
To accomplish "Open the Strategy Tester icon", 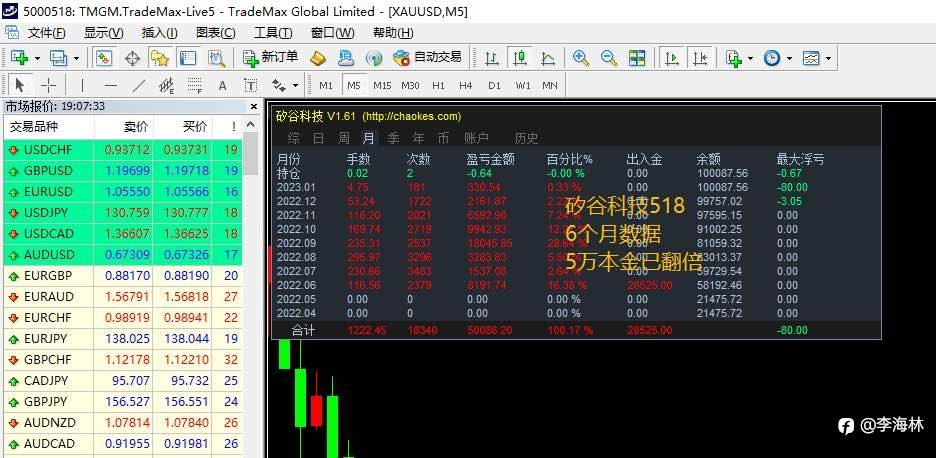I will click(x=216, y=58).
